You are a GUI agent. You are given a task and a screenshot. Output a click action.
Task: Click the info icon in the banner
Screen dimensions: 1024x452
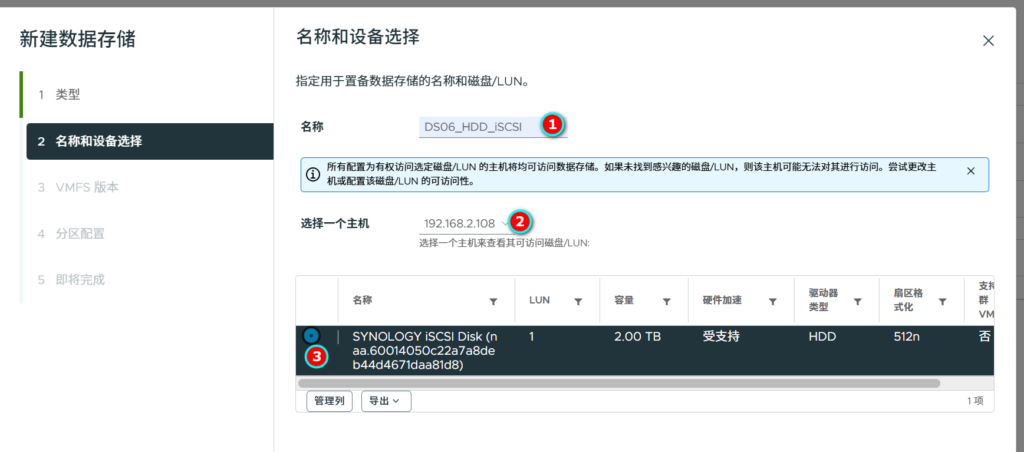click(313, 174)
